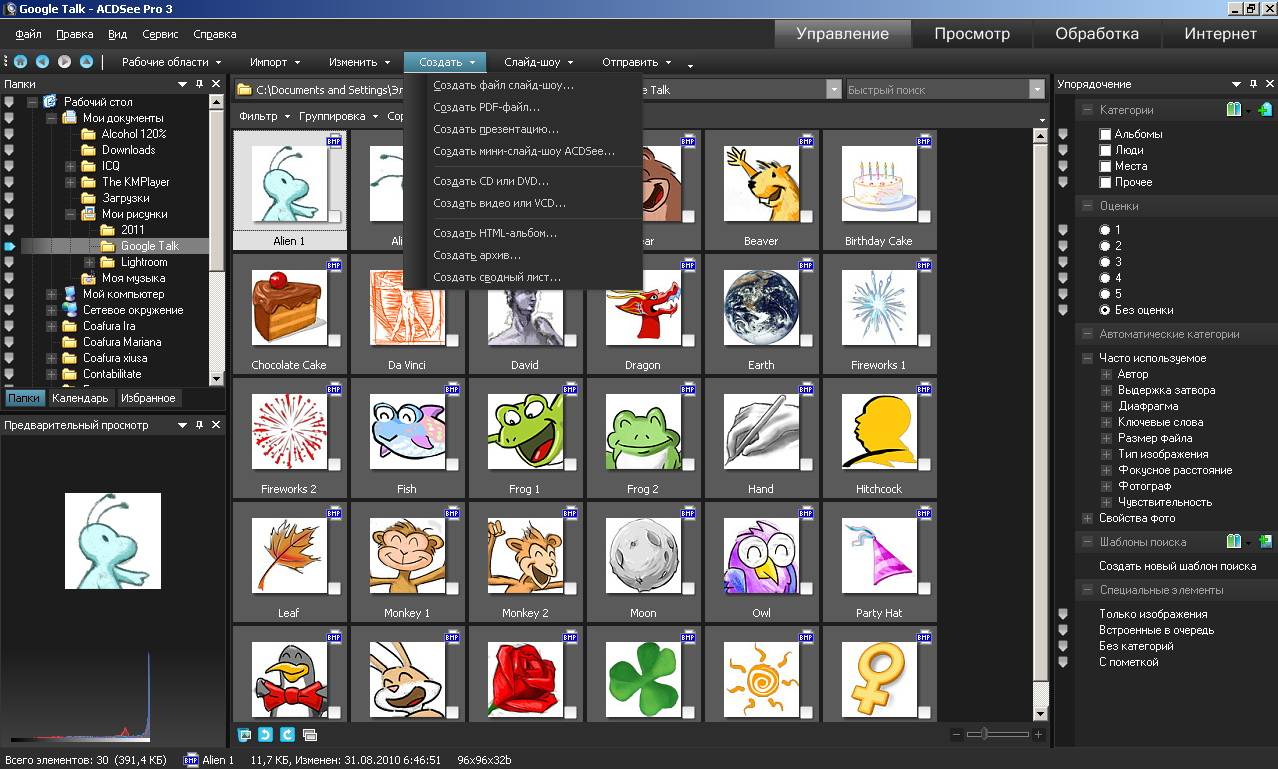Click the zoom in plus icon
Image resolution: width=1278 pixels, height=769 pixels.
(x=1038, y=735)
